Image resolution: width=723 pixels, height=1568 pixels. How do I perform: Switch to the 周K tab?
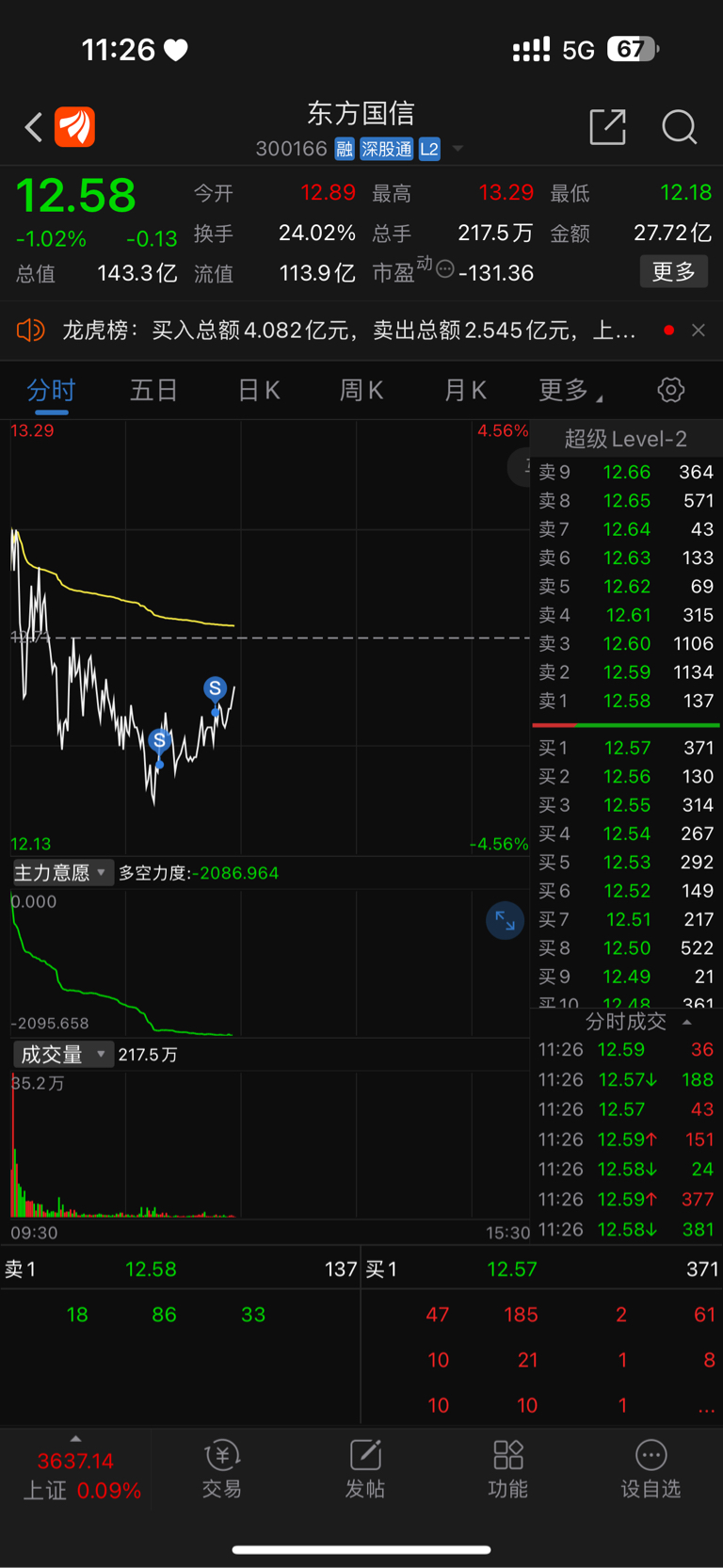[361, 390]
